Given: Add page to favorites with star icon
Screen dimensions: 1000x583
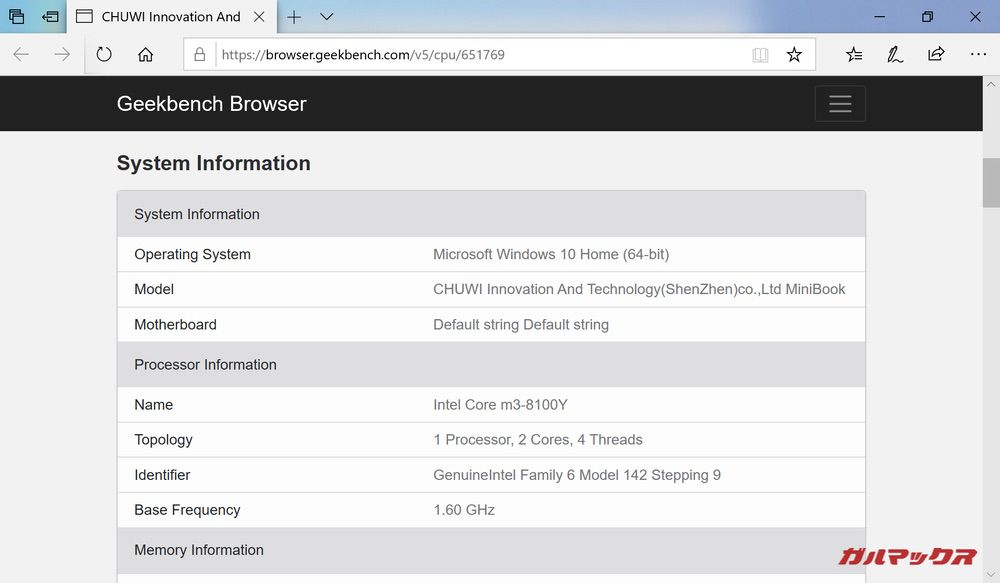Looking at the screenshot, I should tap(794, 55).
